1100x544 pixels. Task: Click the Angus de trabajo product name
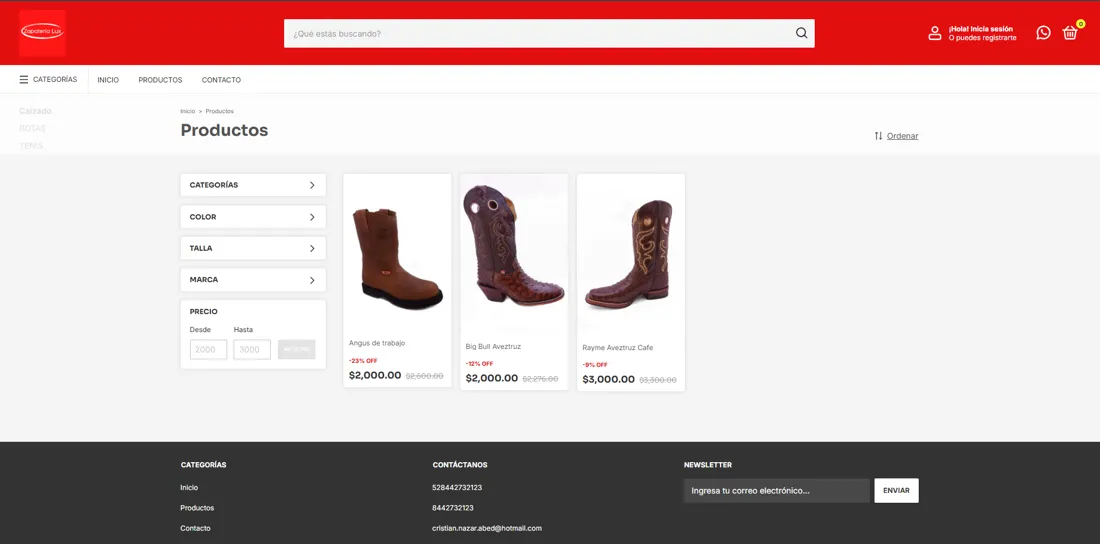tap(377, 343)
